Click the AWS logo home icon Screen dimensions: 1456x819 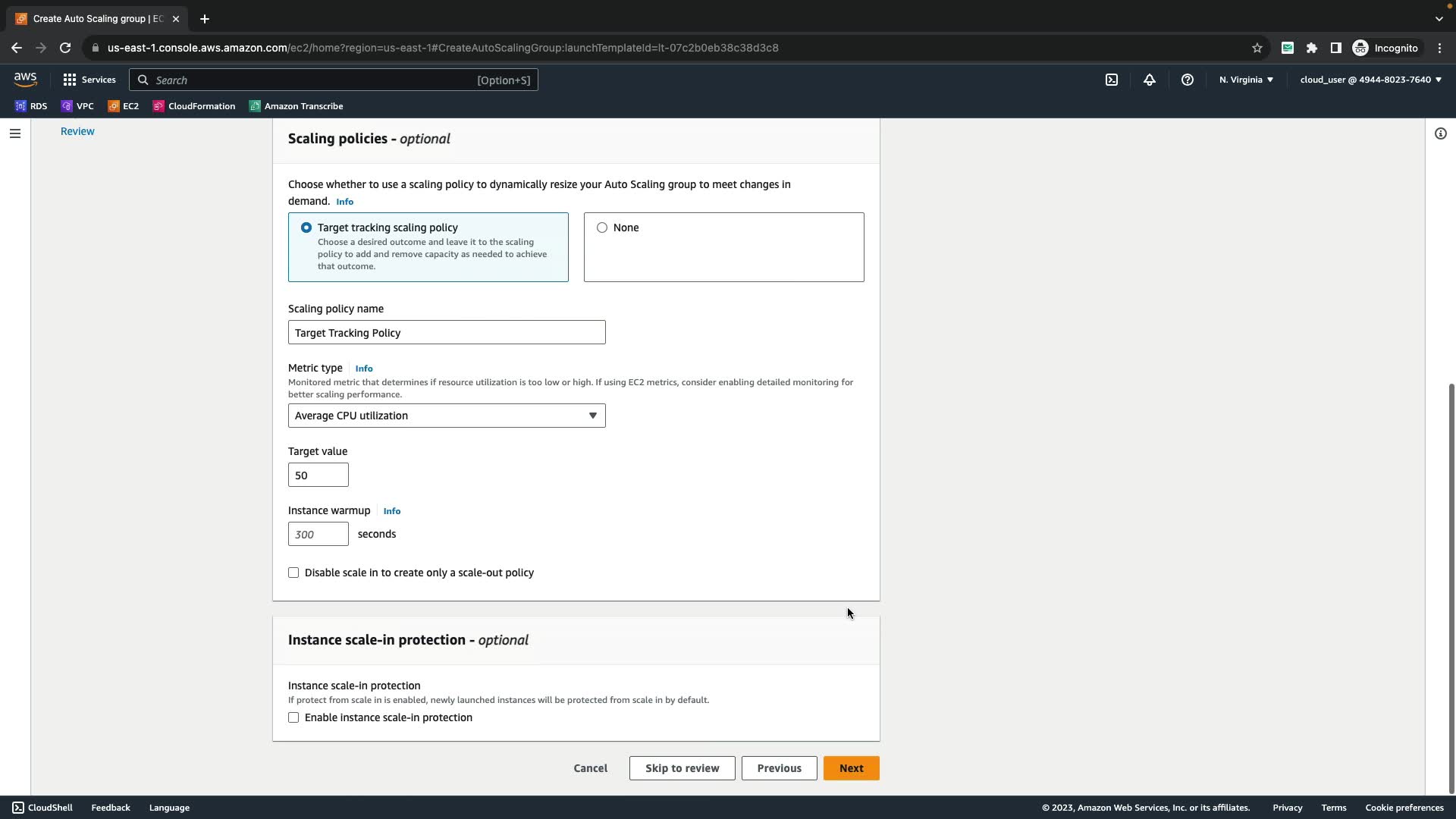click(25, 80)
